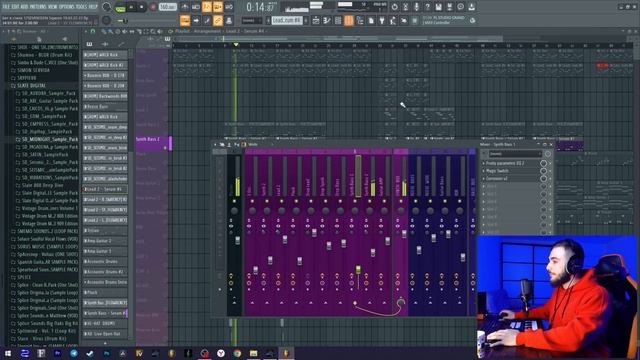This screenshot has width=640, height=360.
Task: Select Pluck pattern in picker
Action: [105, 292]
